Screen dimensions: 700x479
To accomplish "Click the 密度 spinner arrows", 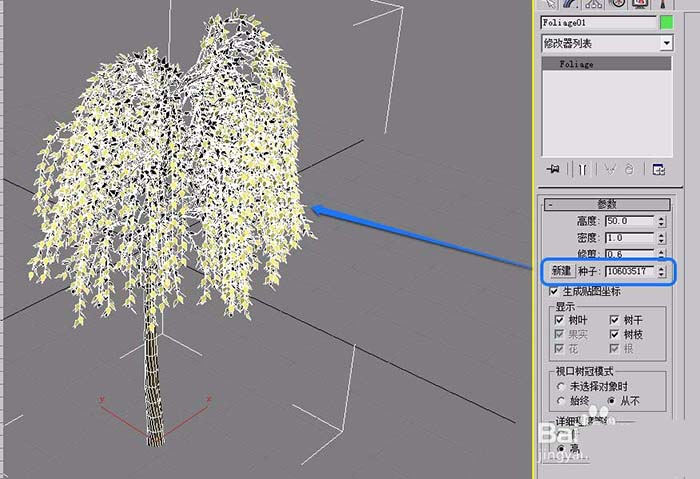I will pos(661,237).
